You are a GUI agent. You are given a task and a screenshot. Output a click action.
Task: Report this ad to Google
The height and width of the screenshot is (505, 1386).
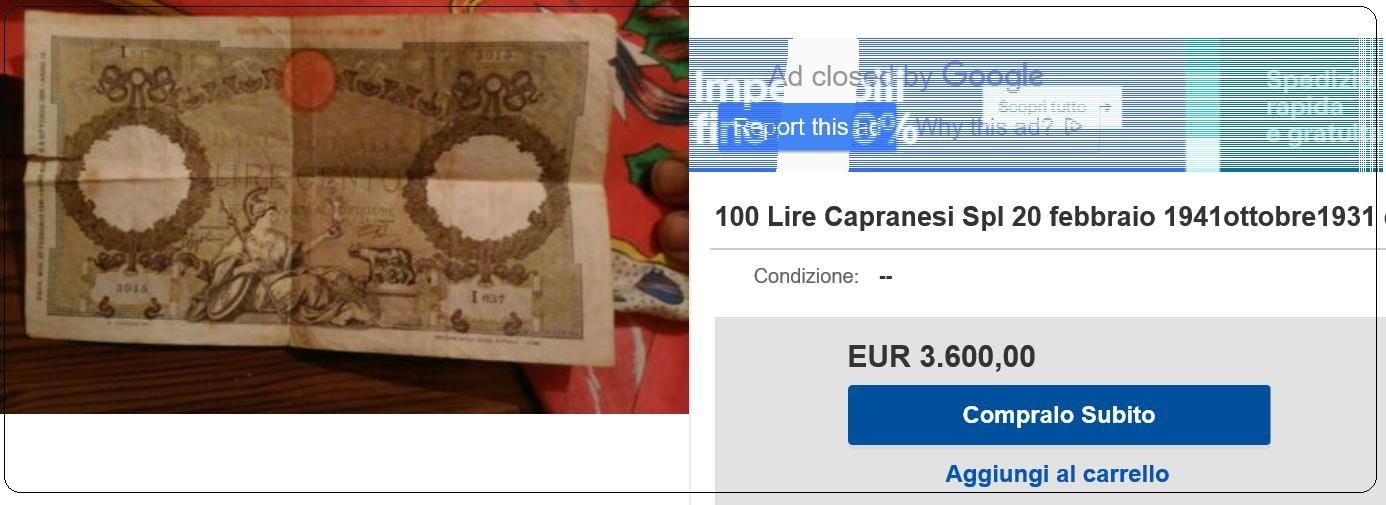click(807, 127)
